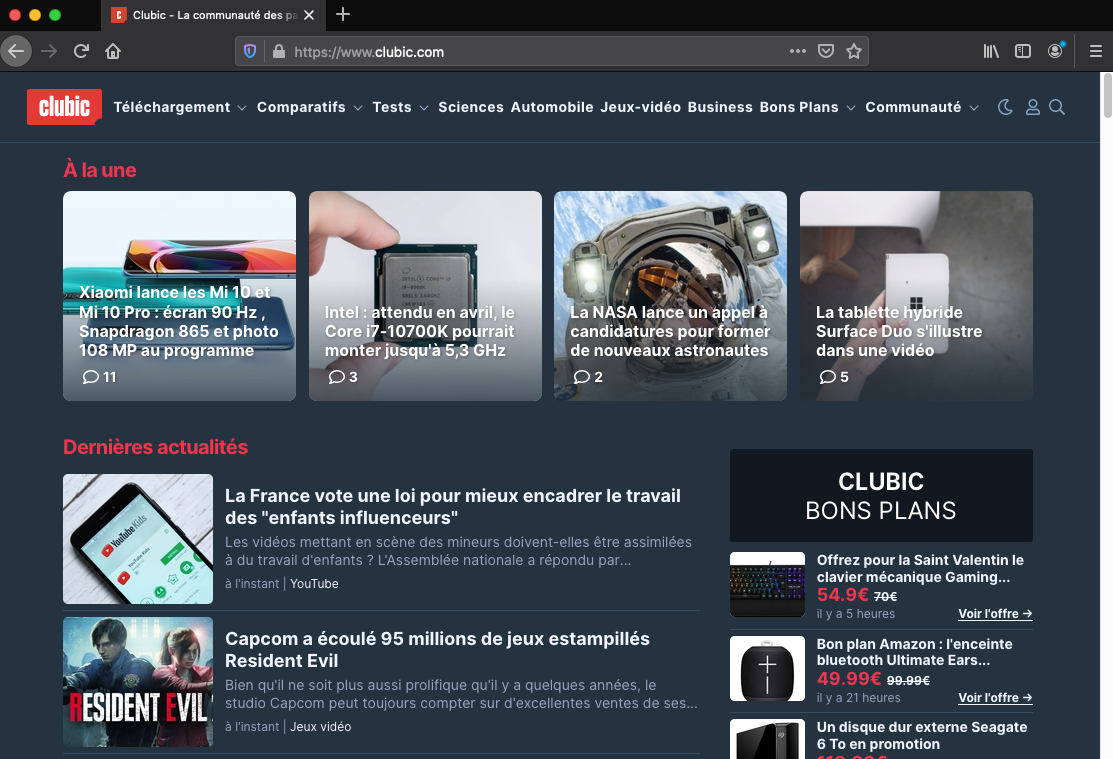Expand the Tests dropdown menu
The height and width of the screenshot is (759, 1113).
[400, 107]
